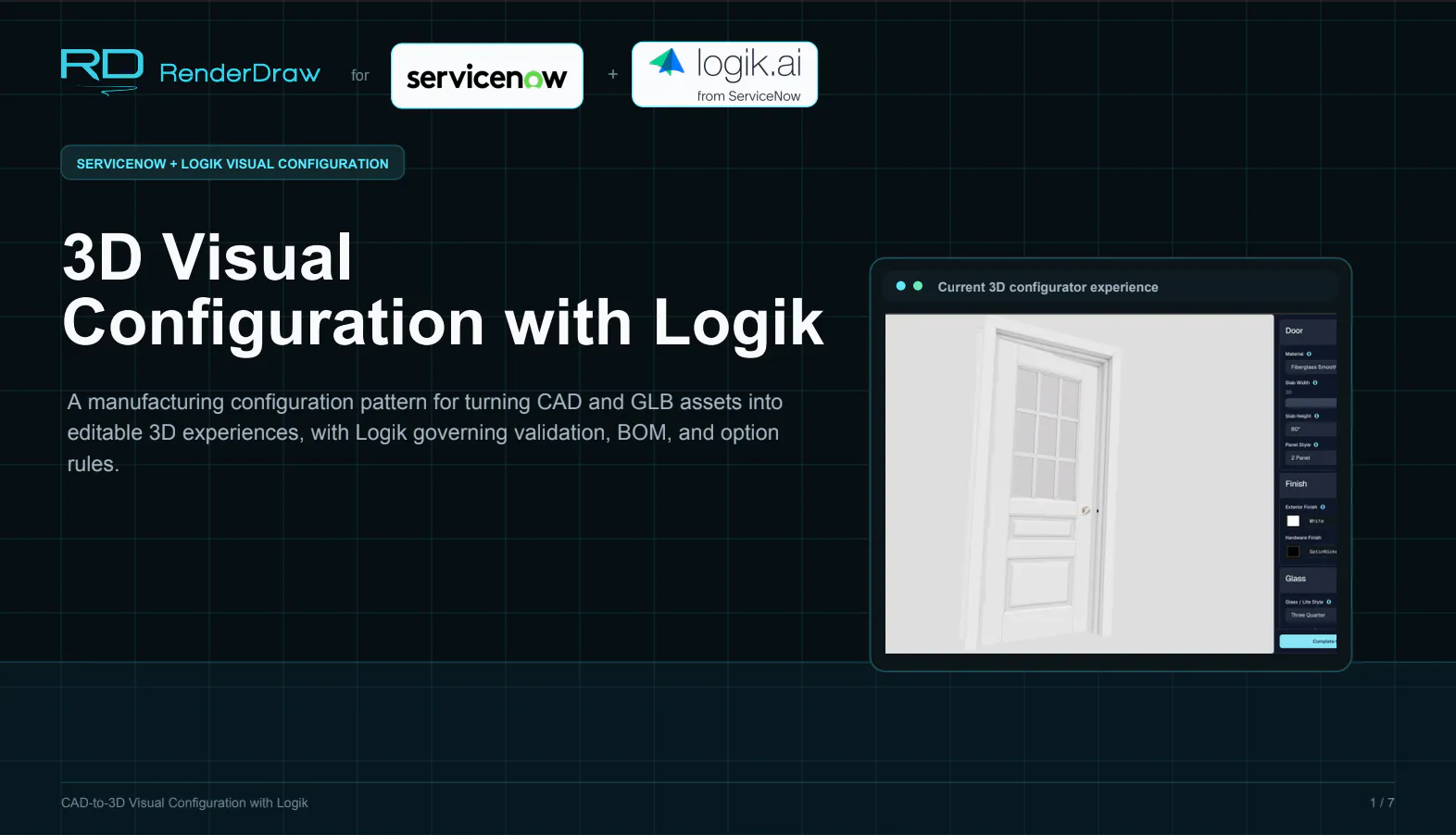Click the Servicenow + Logik Visual Configuration badge

[x=232, y=163]
